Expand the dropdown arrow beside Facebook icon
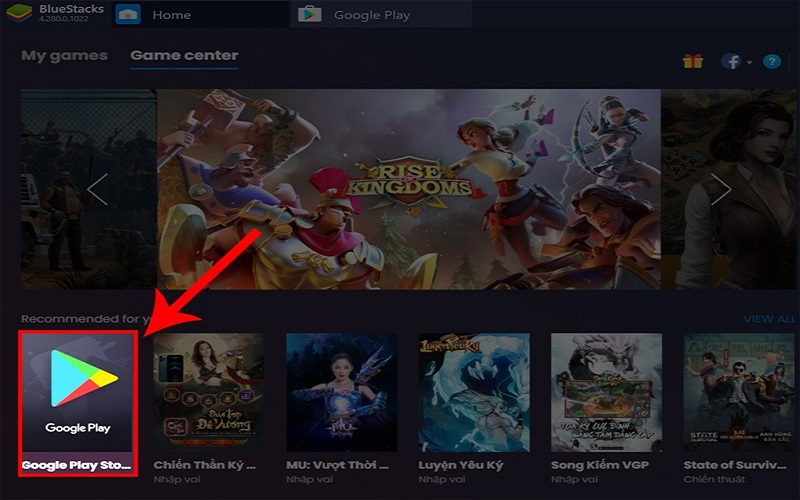The width and height of the screenshot is (800, 500). (x=749, y=62)
